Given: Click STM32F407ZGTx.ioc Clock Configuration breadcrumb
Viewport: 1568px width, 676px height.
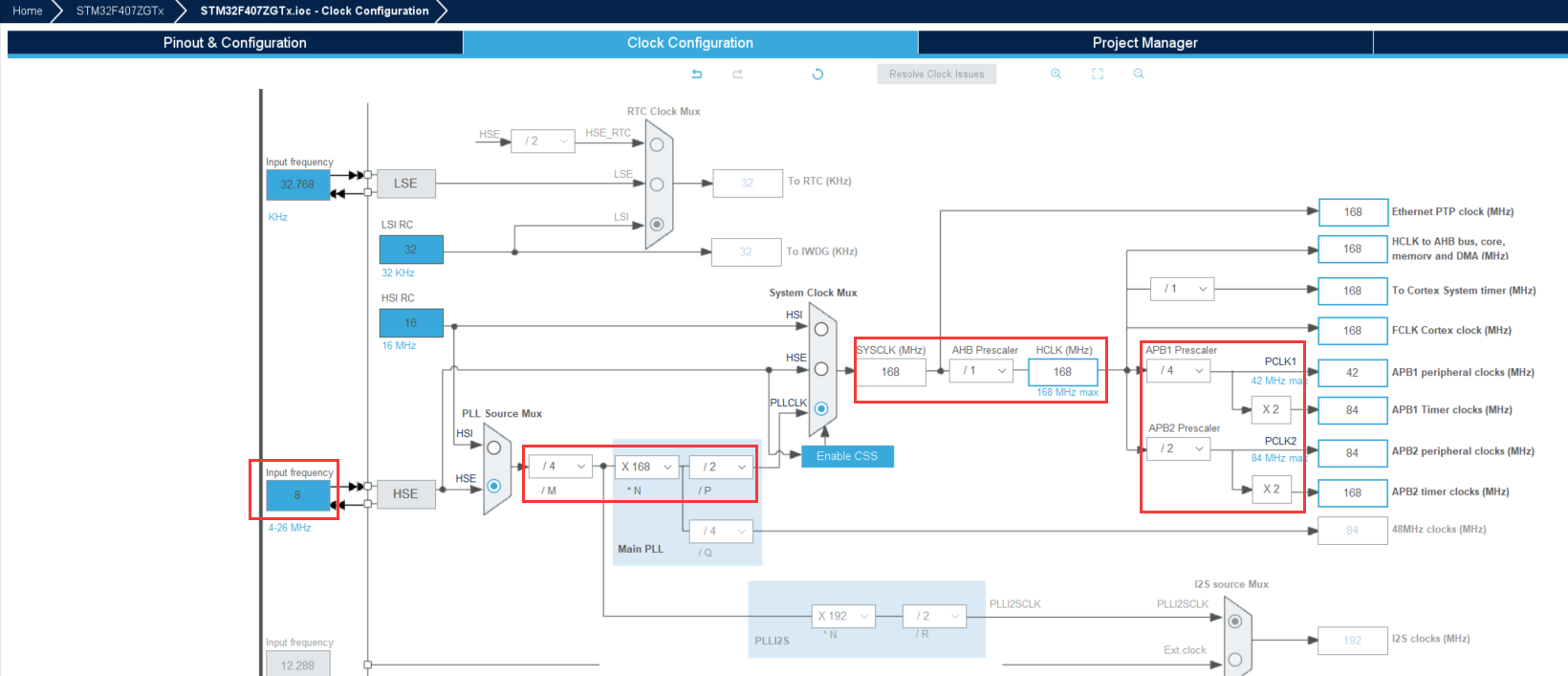Looking at the screenshot, I should point(315,11).
